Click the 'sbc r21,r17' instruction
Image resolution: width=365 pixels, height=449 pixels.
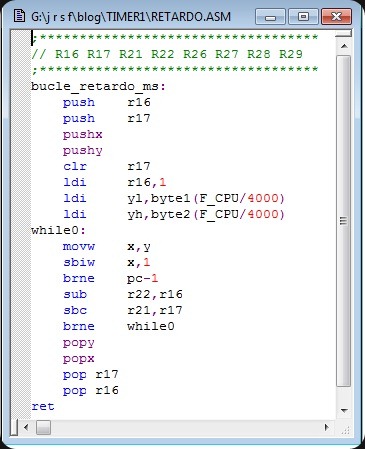click(123, 310)
